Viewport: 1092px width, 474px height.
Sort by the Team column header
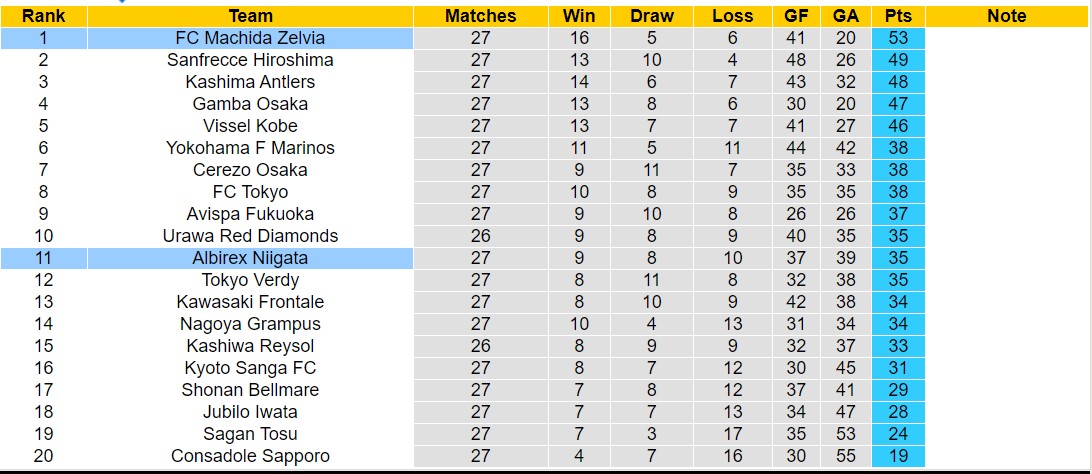coord(250,16)
